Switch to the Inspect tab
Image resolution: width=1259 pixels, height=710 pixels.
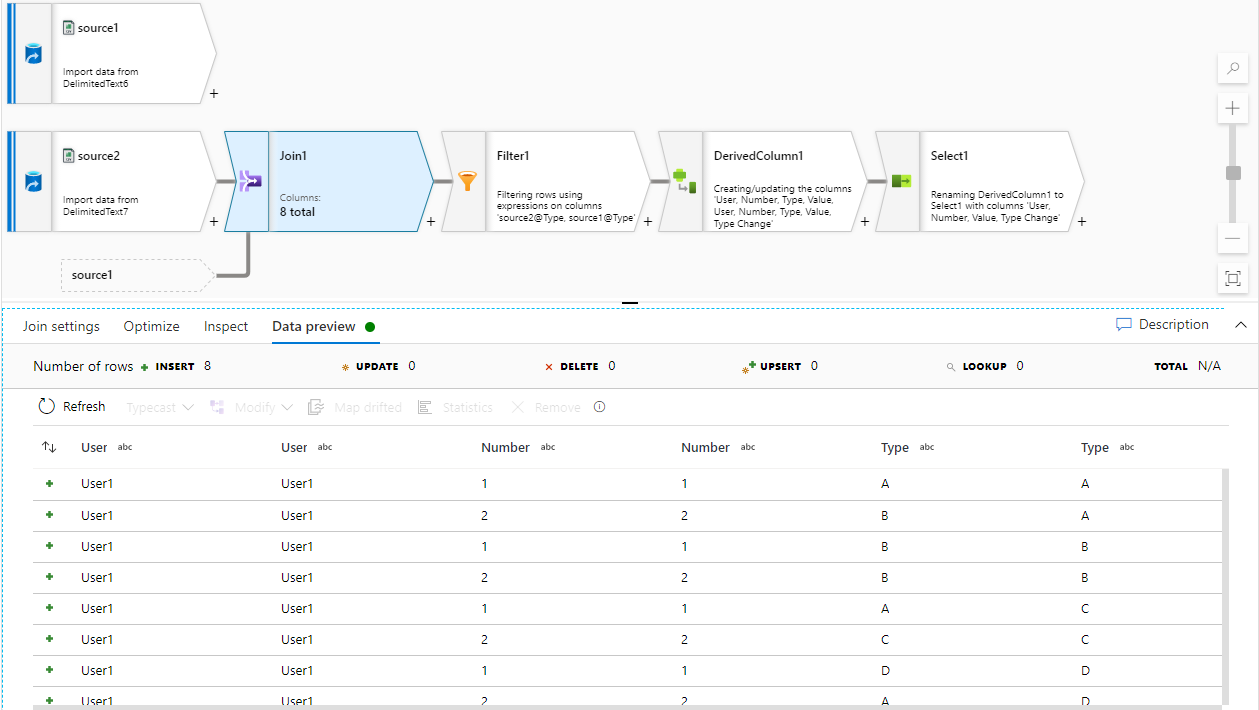[226, 326]
